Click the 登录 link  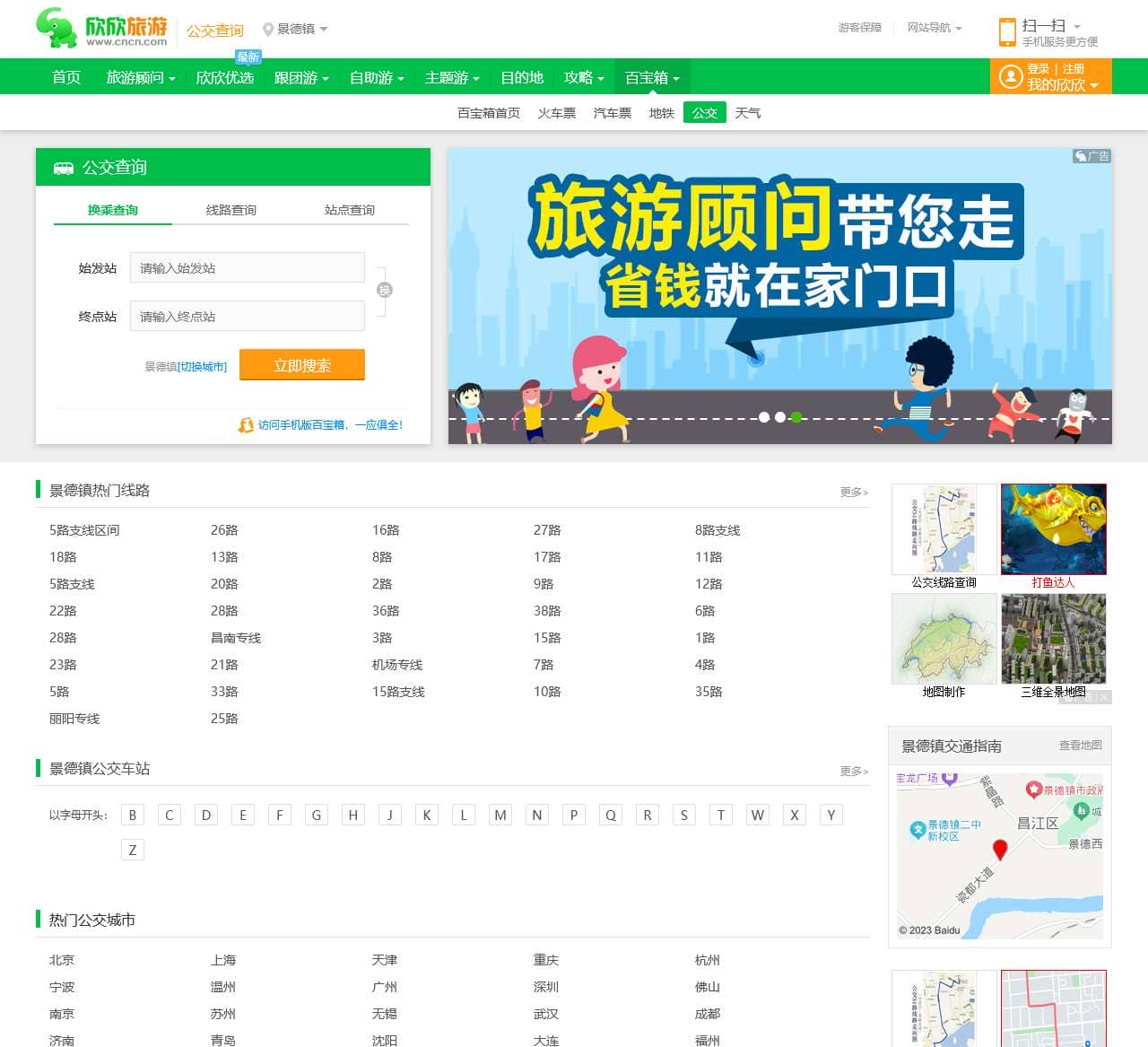(1039, 69)
